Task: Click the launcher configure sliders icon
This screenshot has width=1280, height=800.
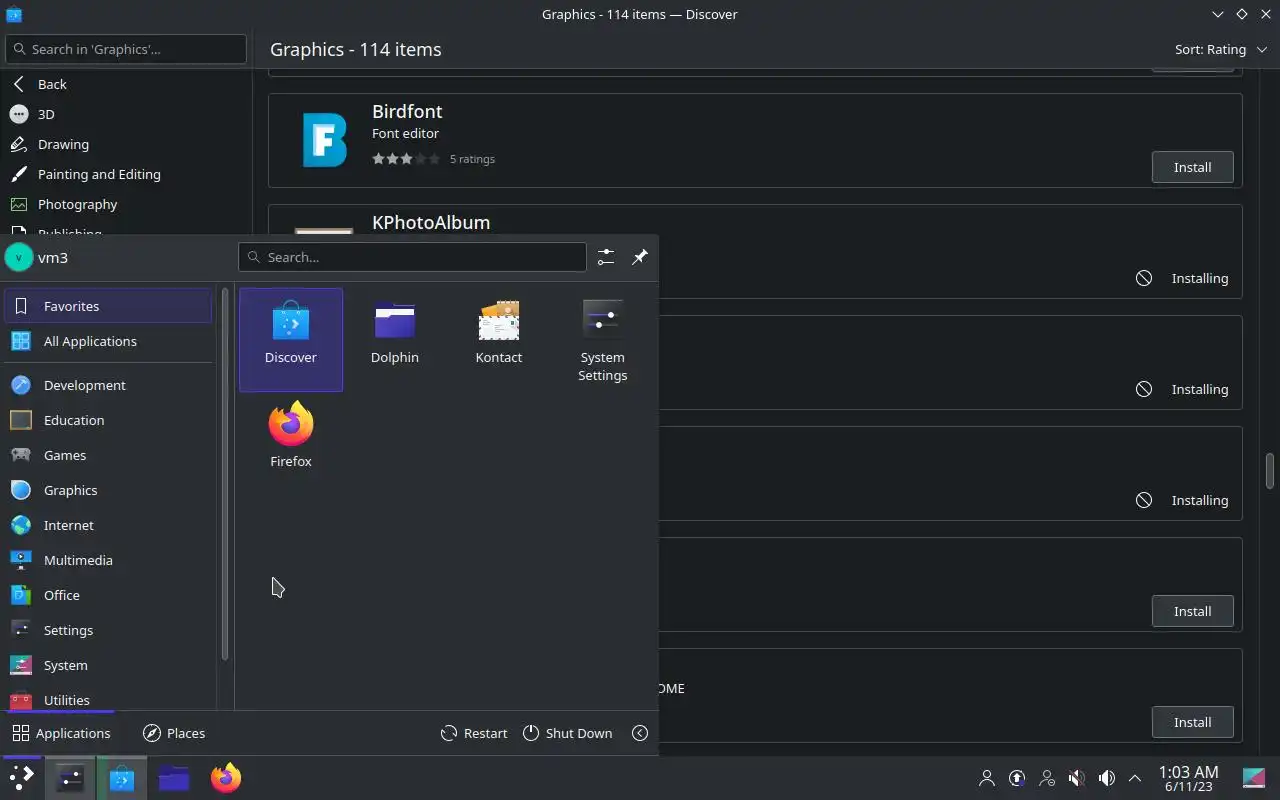Action: 606,257
